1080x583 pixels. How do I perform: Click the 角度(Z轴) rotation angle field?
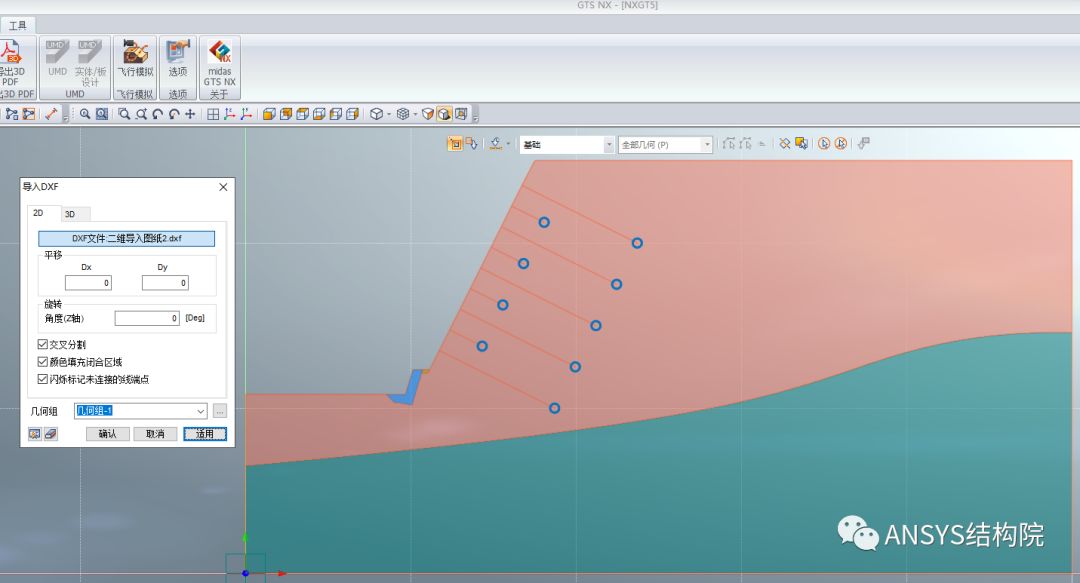pyautogui.click(x=147, y=318)
